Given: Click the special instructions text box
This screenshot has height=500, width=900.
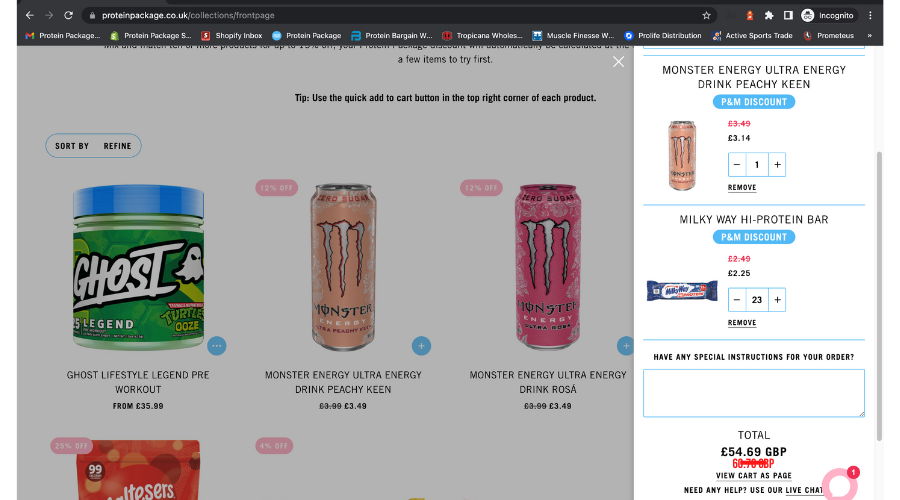Looking at the screenshot, I should 754,393.
